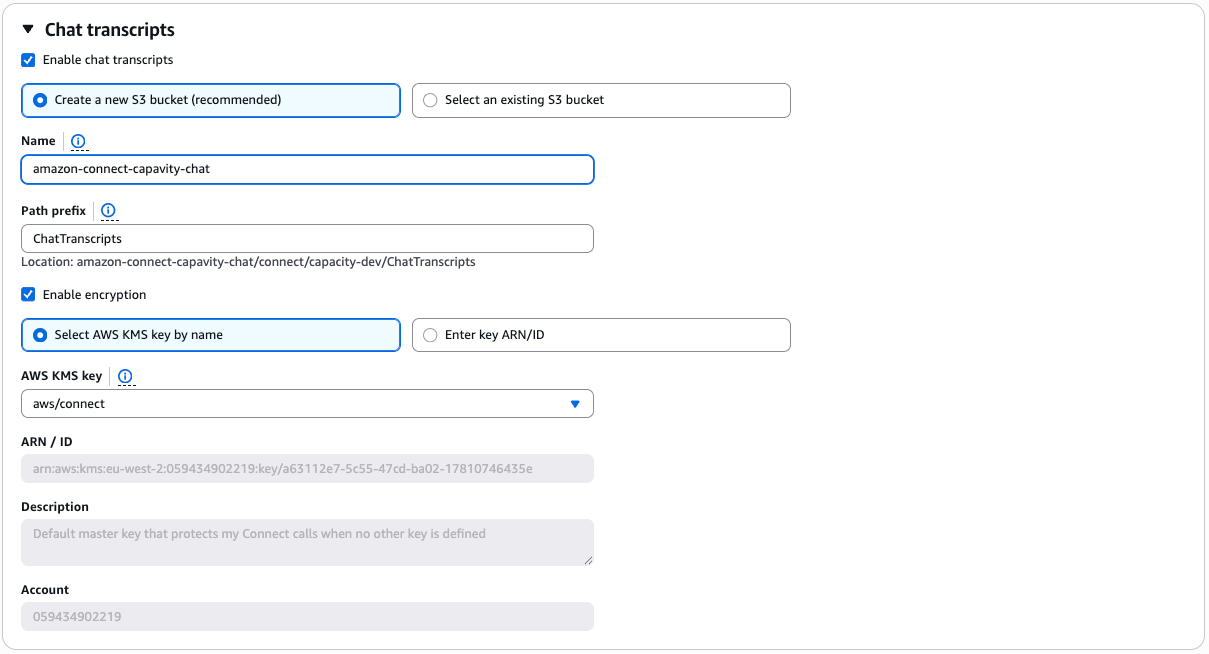Open the aws/connect KMS key dropdown
1209x654 pixels.
[x=307, y=404]
